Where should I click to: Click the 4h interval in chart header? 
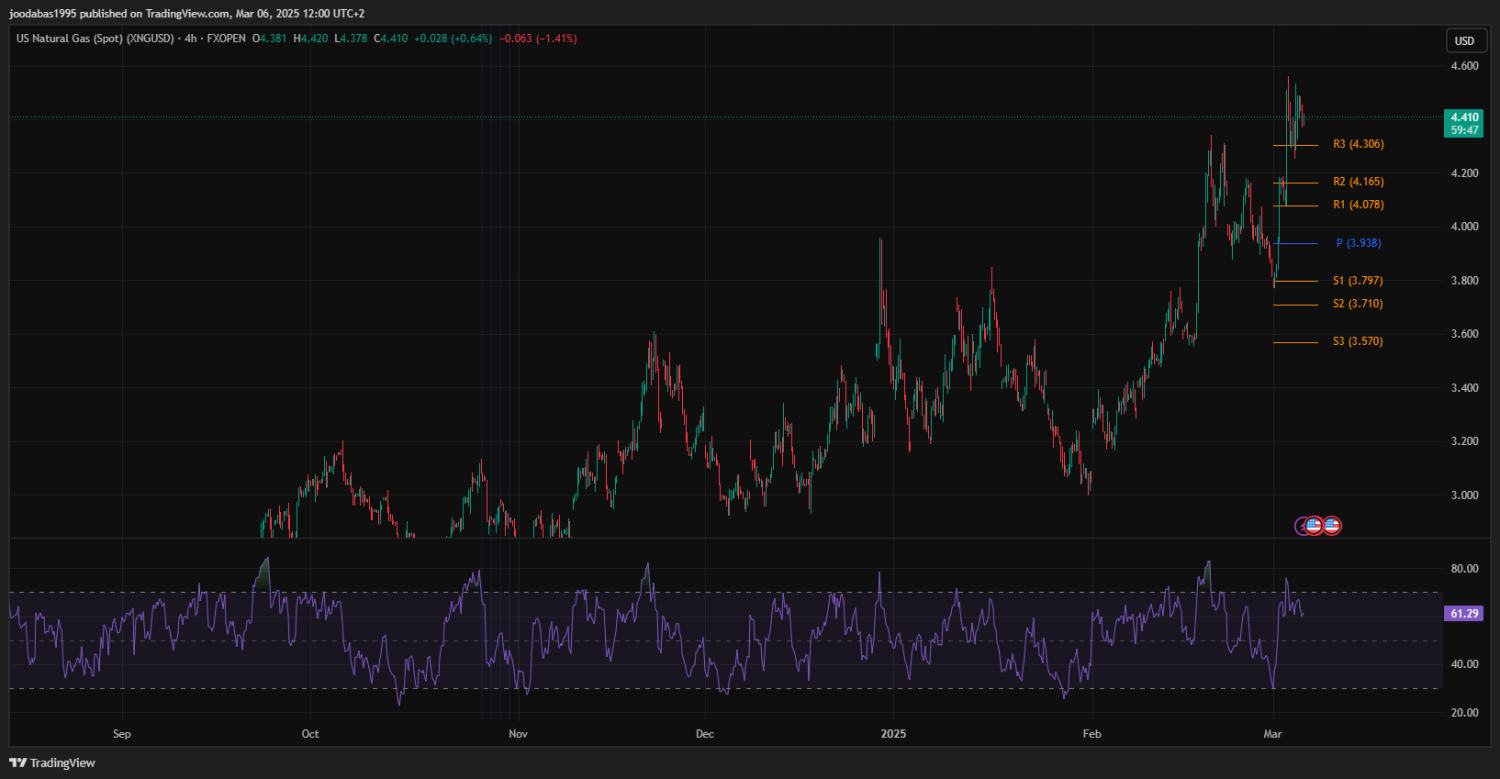(188, 38)
